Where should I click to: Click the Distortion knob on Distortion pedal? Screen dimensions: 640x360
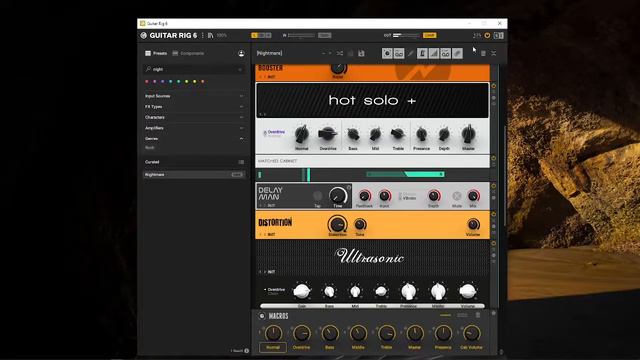click(x=337, y=224)
